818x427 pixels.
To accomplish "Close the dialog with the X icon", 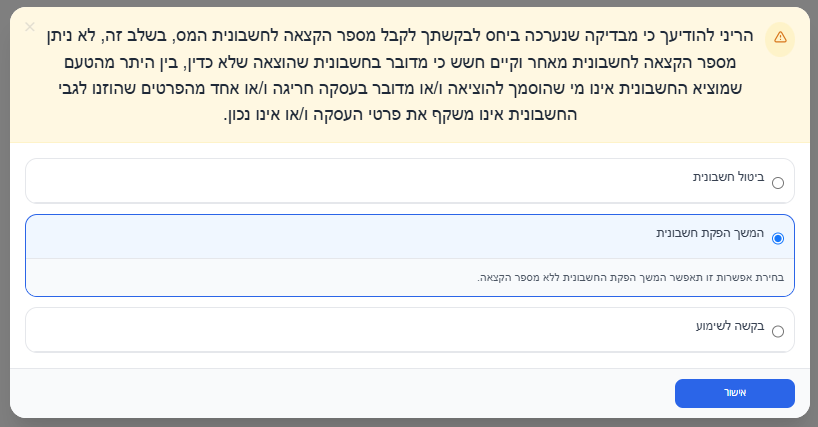I will coord(30,27).
